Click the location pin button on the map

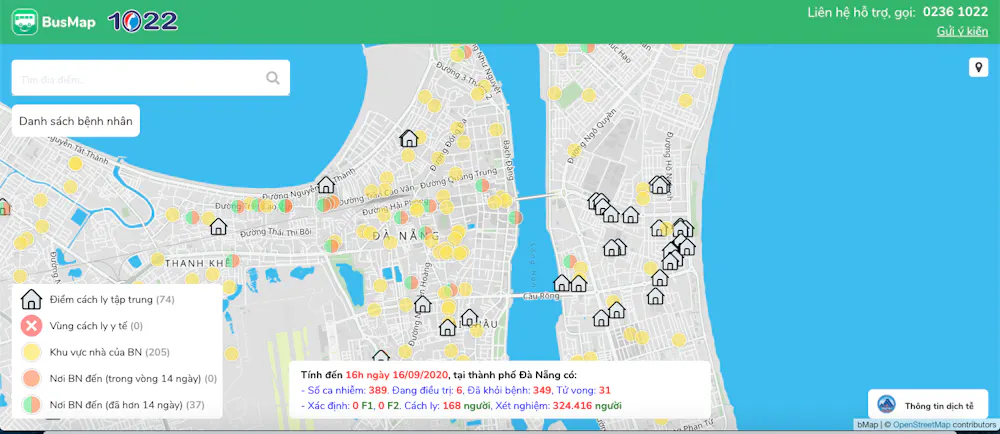click(x=978, y=68)
